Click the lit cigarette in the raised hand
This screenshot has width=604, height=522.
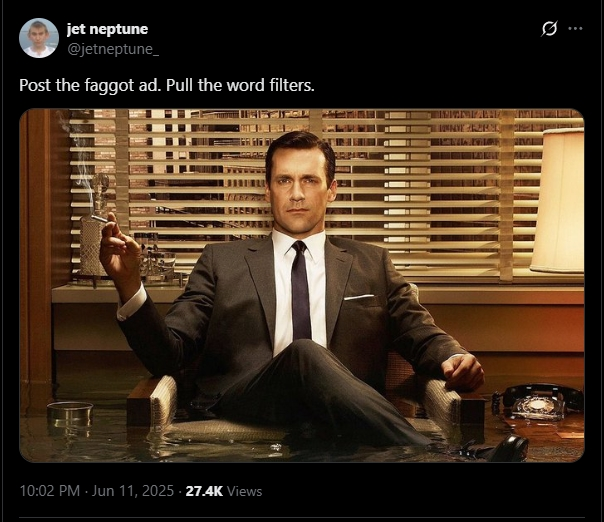[99, 219]
